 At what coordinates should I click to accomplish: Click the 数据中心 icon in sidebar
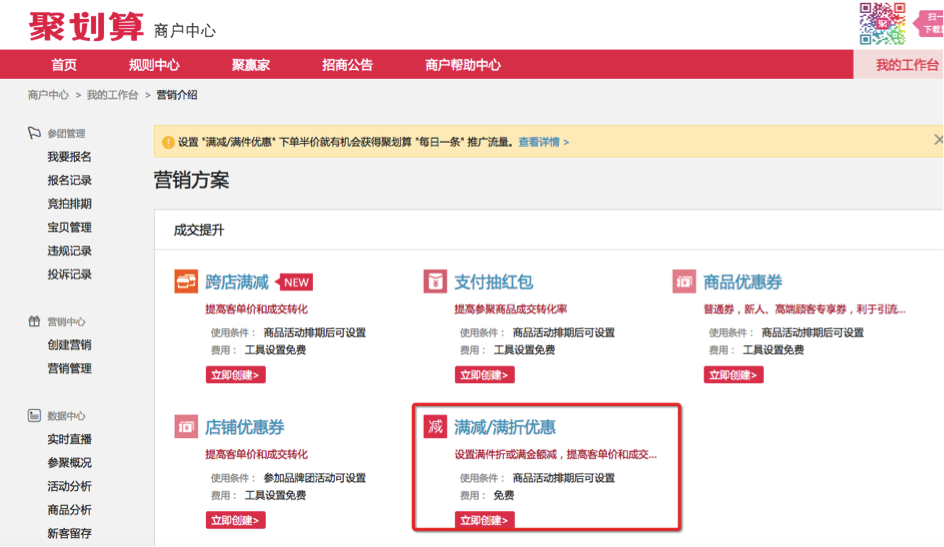pyautogui.click(x=34, y=415)
